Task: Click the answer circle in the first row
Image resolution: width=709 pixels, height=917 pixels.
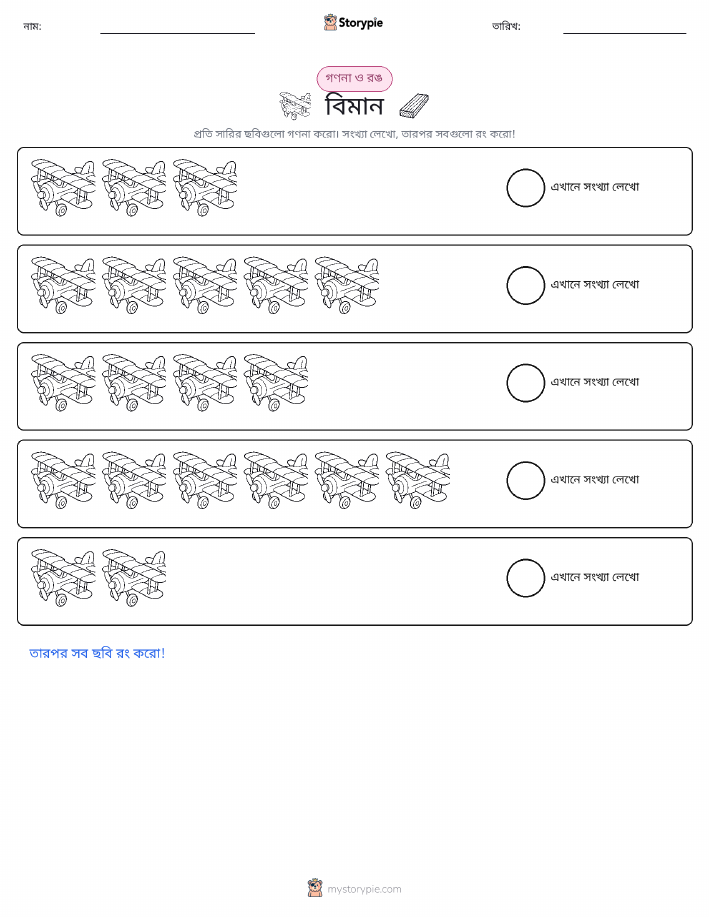Action: coord(525,188)
